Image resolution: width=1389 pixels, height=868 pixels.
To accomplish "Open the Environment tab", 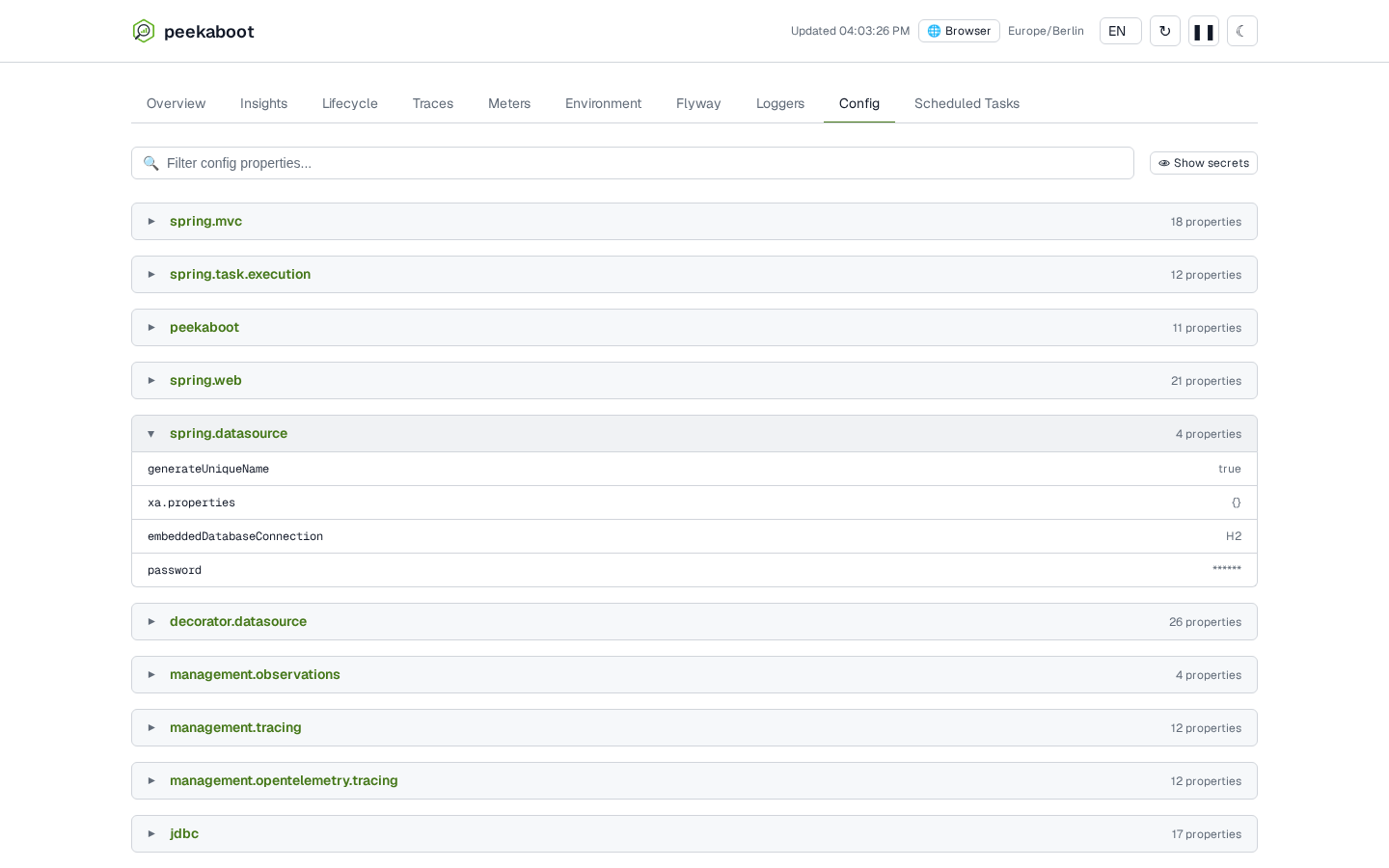I will 604,103.
